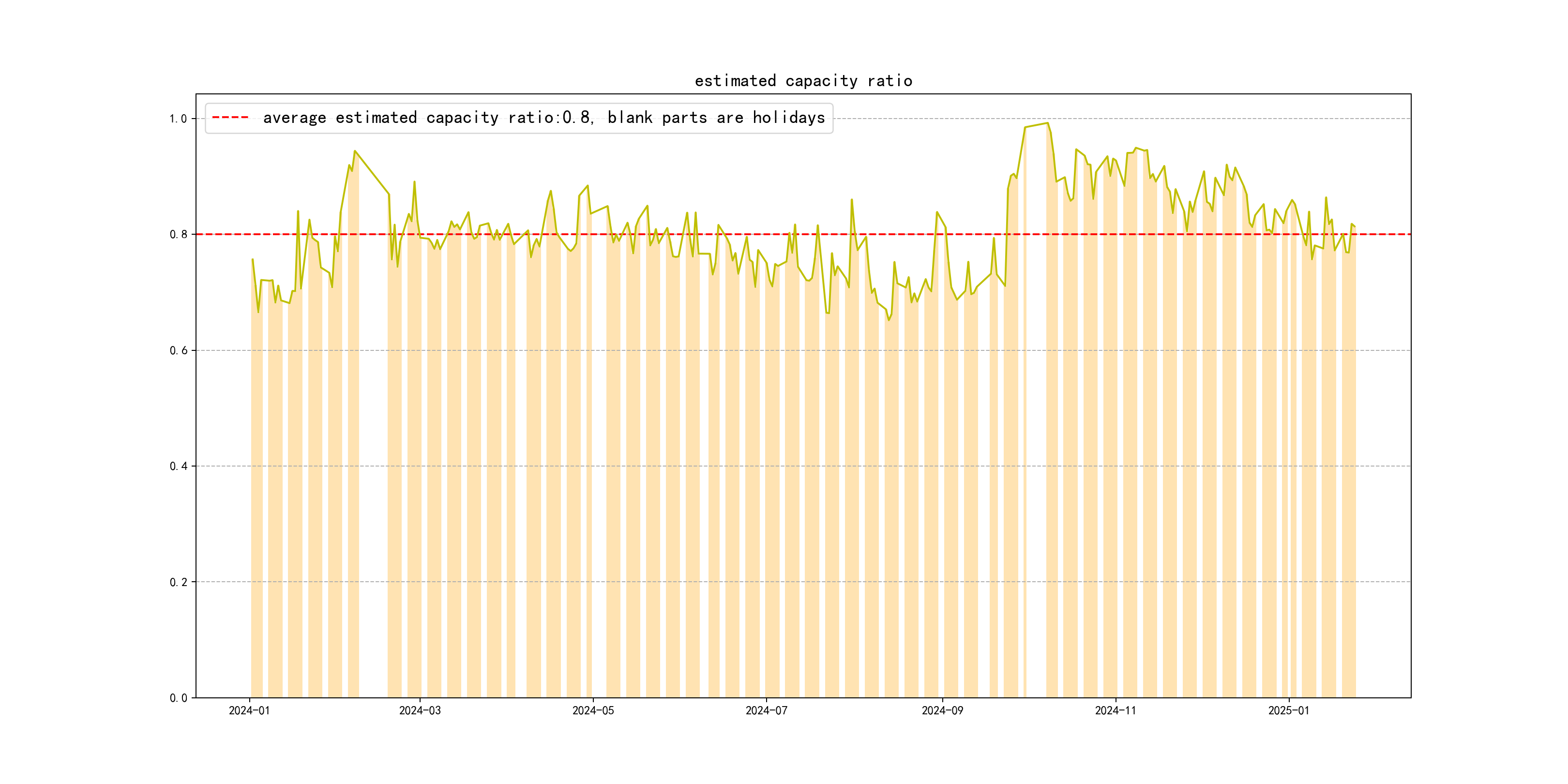Viewport: 1568px width, 784px height.
Task: Click the 0.4 y-axis tick label
Action: pos(178,466)
